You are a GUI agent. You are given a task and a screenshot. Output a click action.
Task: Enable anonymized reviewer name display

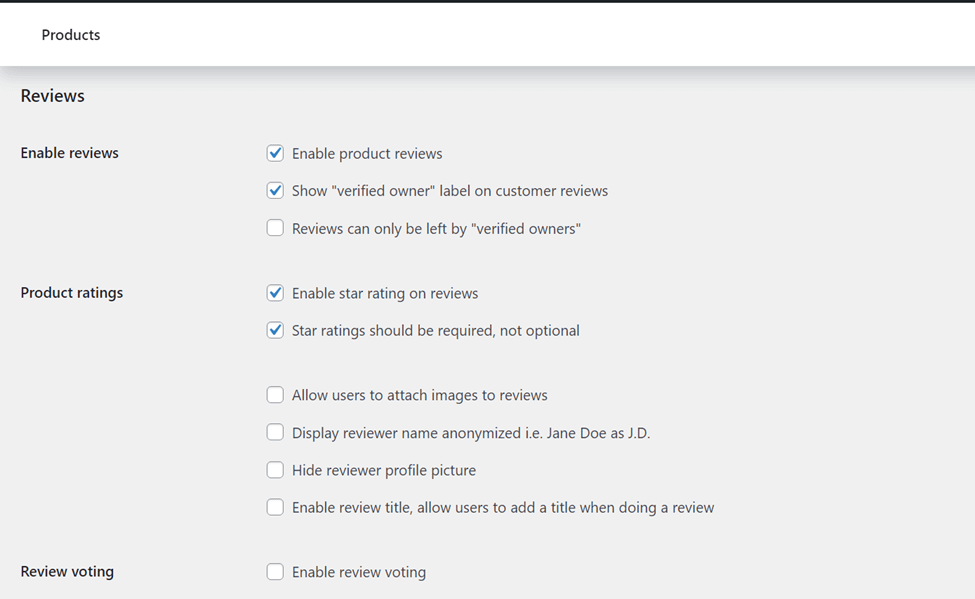pyautogui.click(x=275, y=432)
